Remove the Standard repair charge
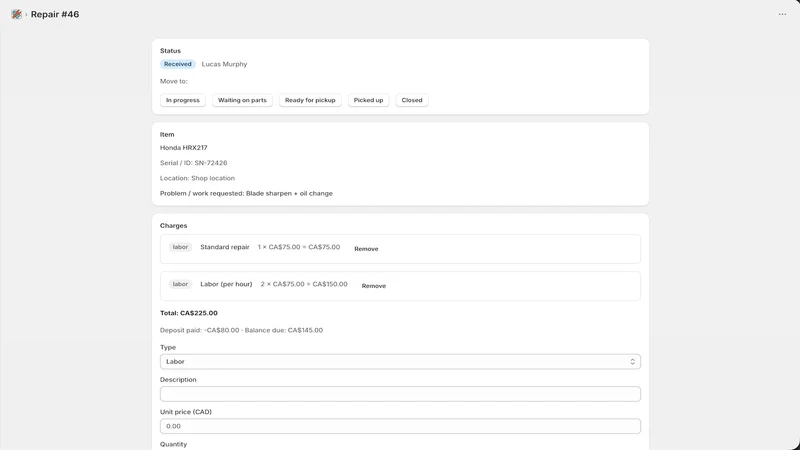800x450 pixels. pos(366,249)
